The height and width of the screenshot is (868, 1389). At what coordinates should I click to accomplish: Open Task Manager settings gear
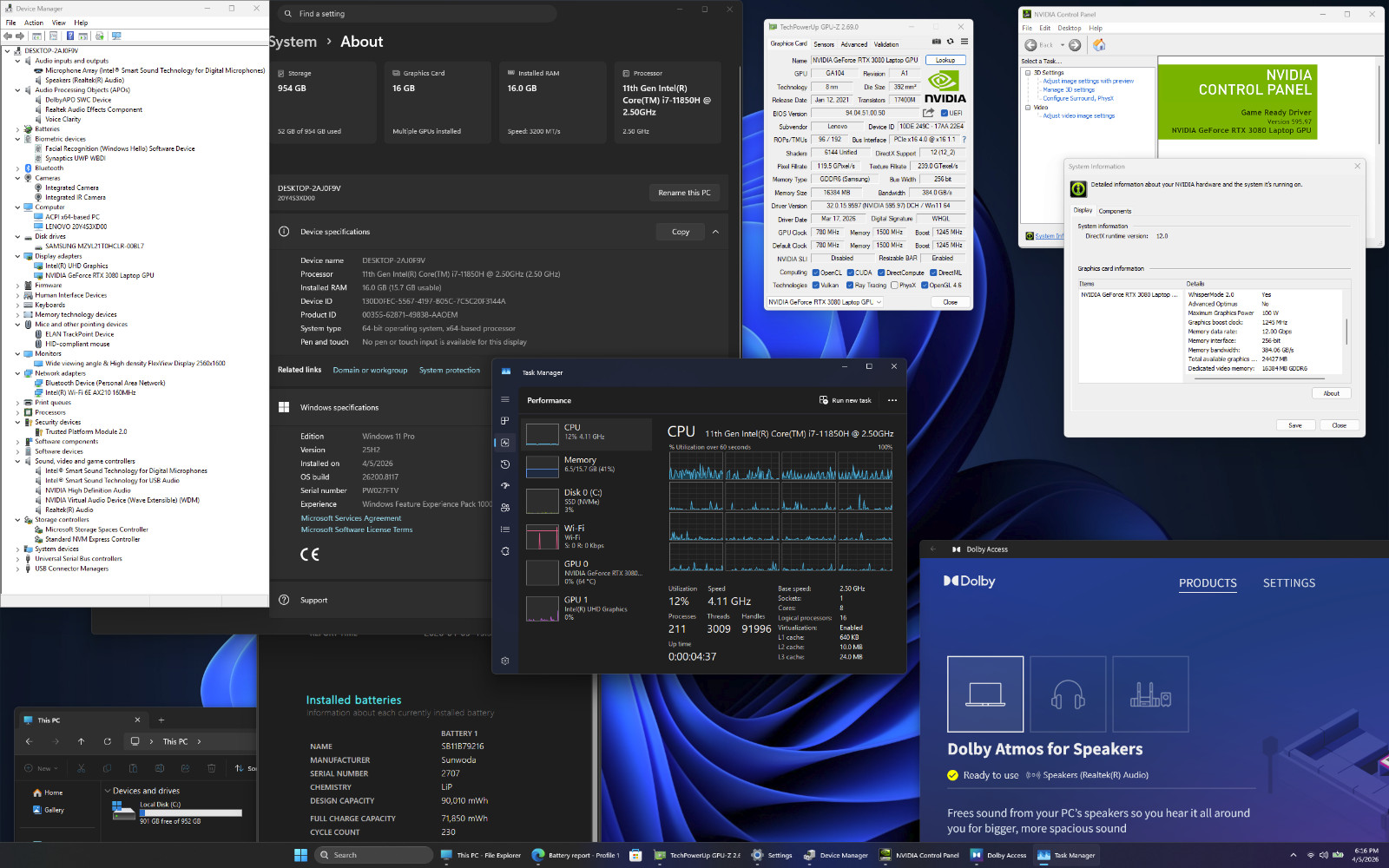[504, 661]
